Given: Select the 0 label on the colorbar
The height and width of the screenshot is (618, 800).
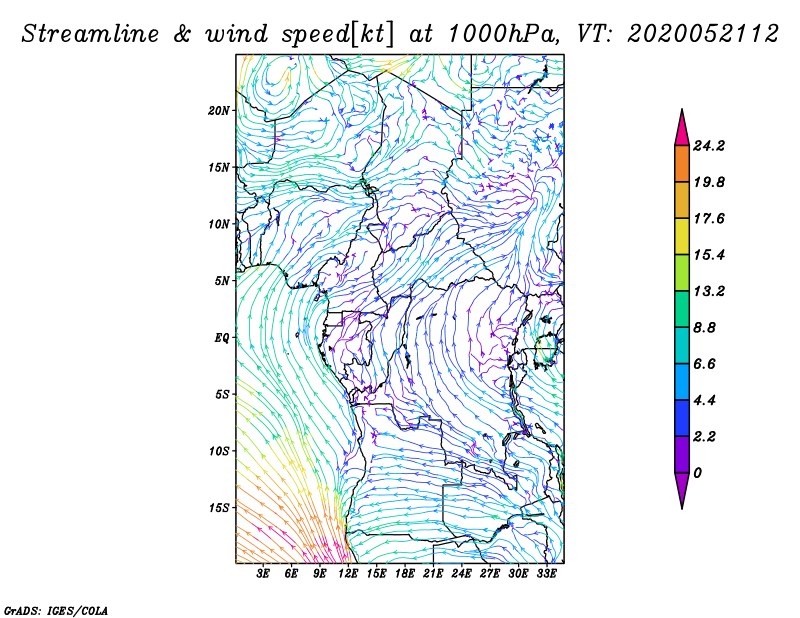Looking at the screenshot, I should pos(697,472).
